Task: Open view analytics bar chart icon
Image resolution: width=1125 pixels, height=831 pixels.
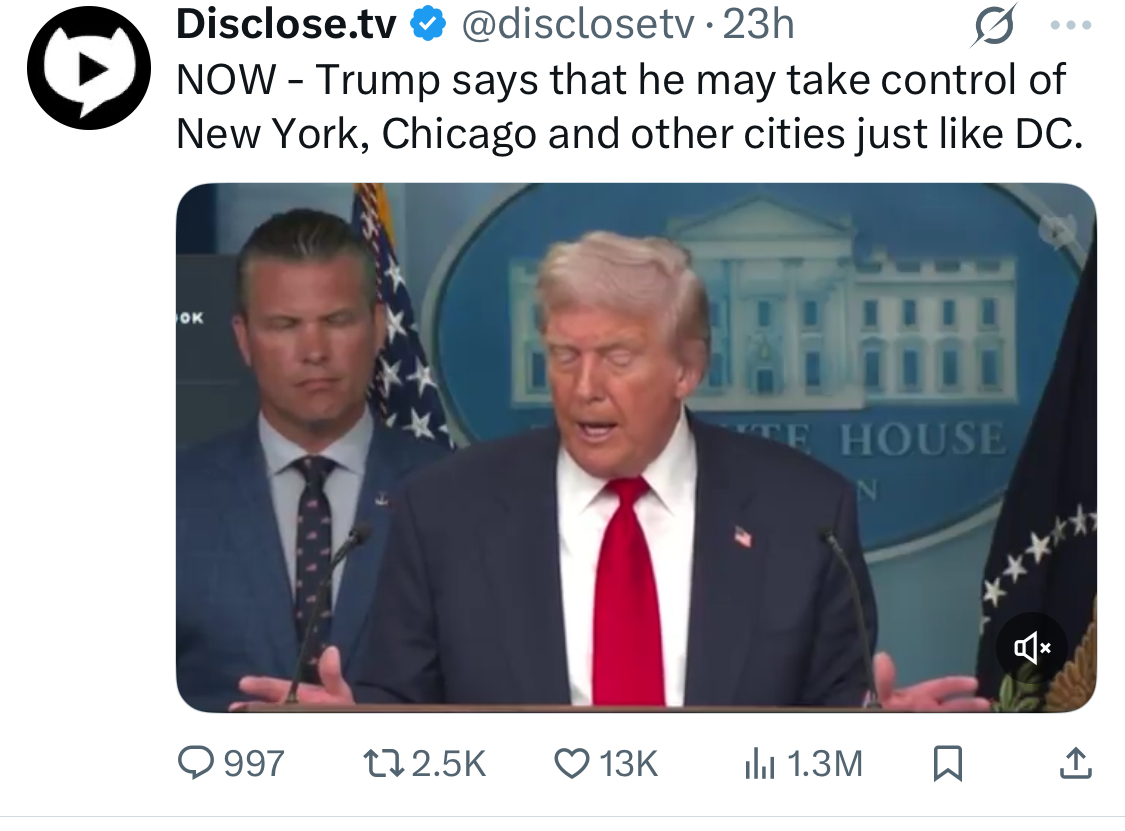Action: (759, 764)
